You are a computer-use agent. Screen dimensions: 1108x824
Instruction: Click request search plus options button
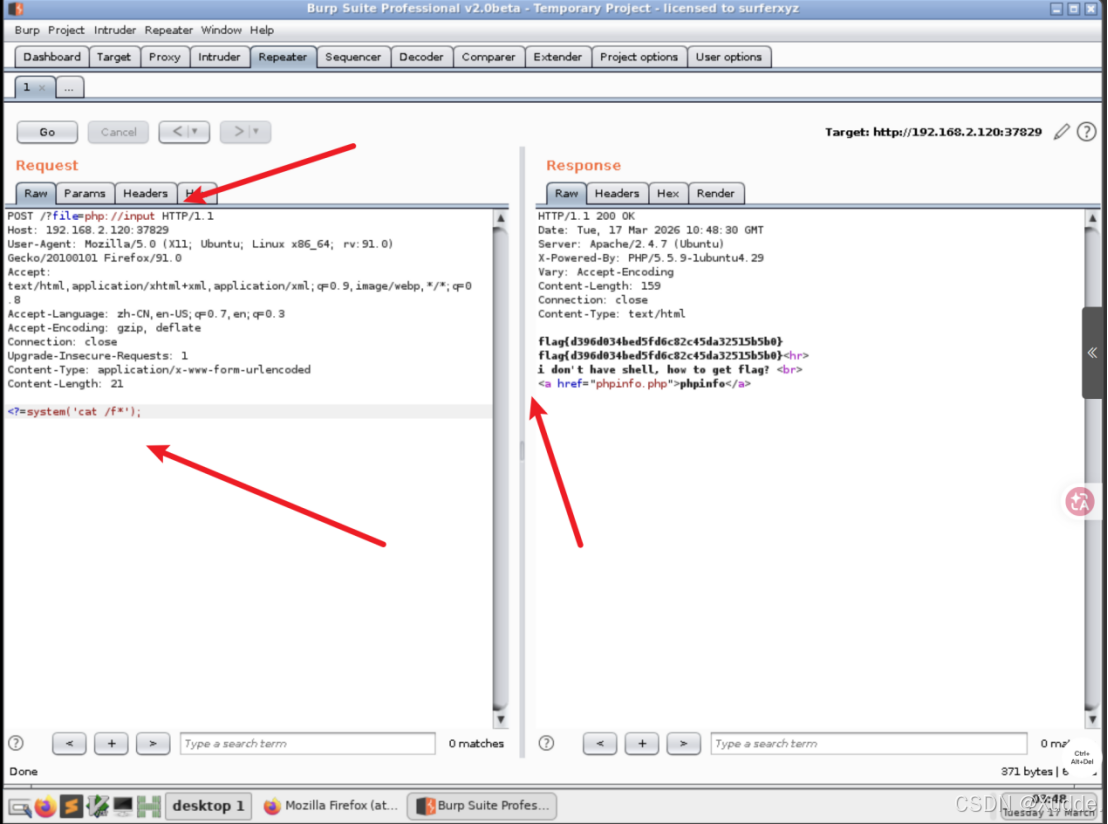(x=111, y=743)
